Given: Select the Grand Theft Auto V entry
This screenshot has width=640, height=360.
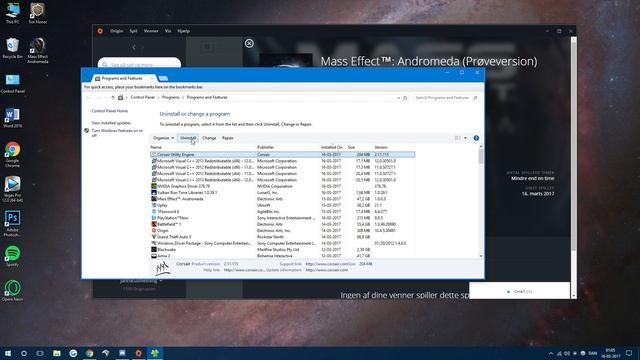Looking at the screenshot, I should click(282, 237).
